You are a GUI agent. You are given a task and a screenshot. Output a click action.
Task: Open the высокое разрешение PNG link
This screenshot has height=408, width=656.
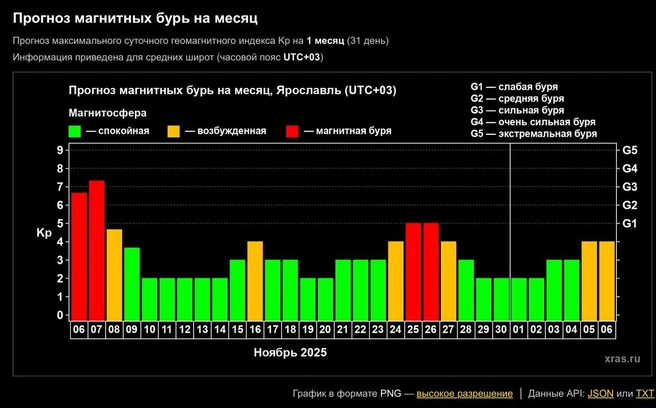[x=464, y=394]
